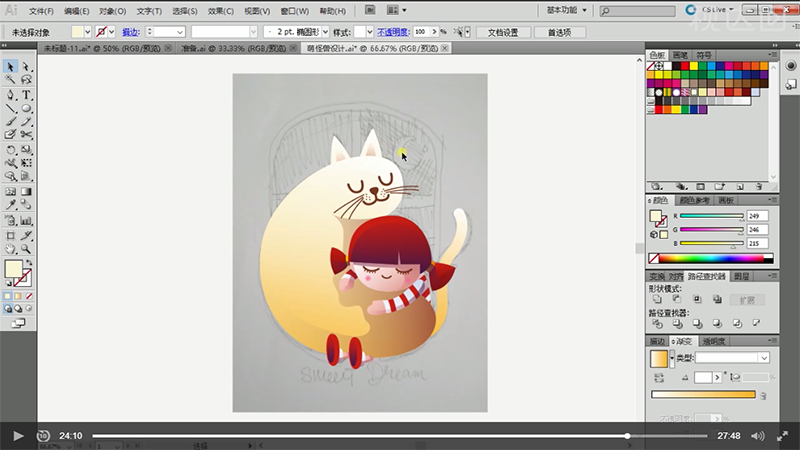
Task: Click the rewind 10 seconds button
Action: click(x=43, y=436)
